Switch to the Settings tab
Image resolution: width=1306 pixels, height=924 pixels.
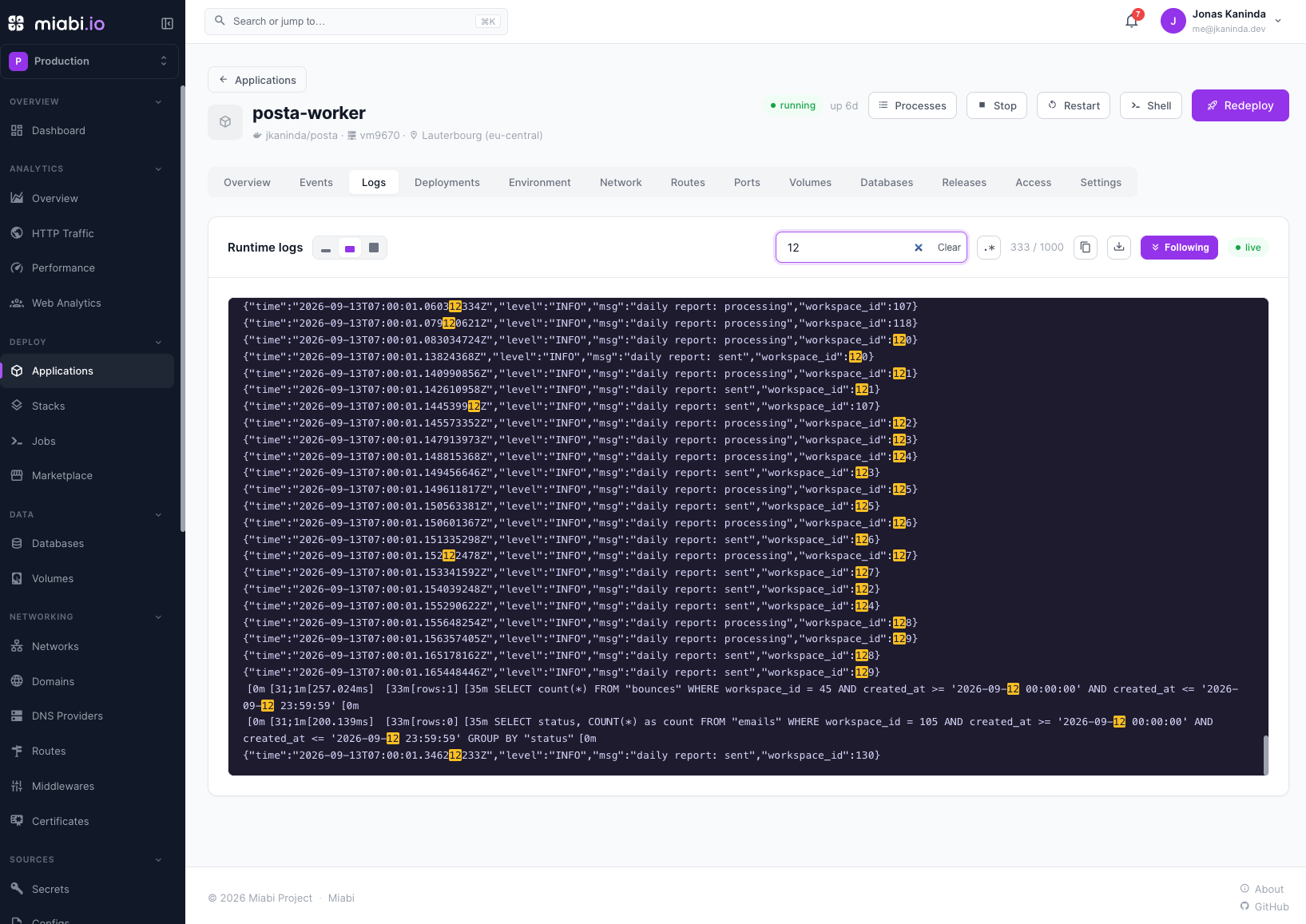1101,183
